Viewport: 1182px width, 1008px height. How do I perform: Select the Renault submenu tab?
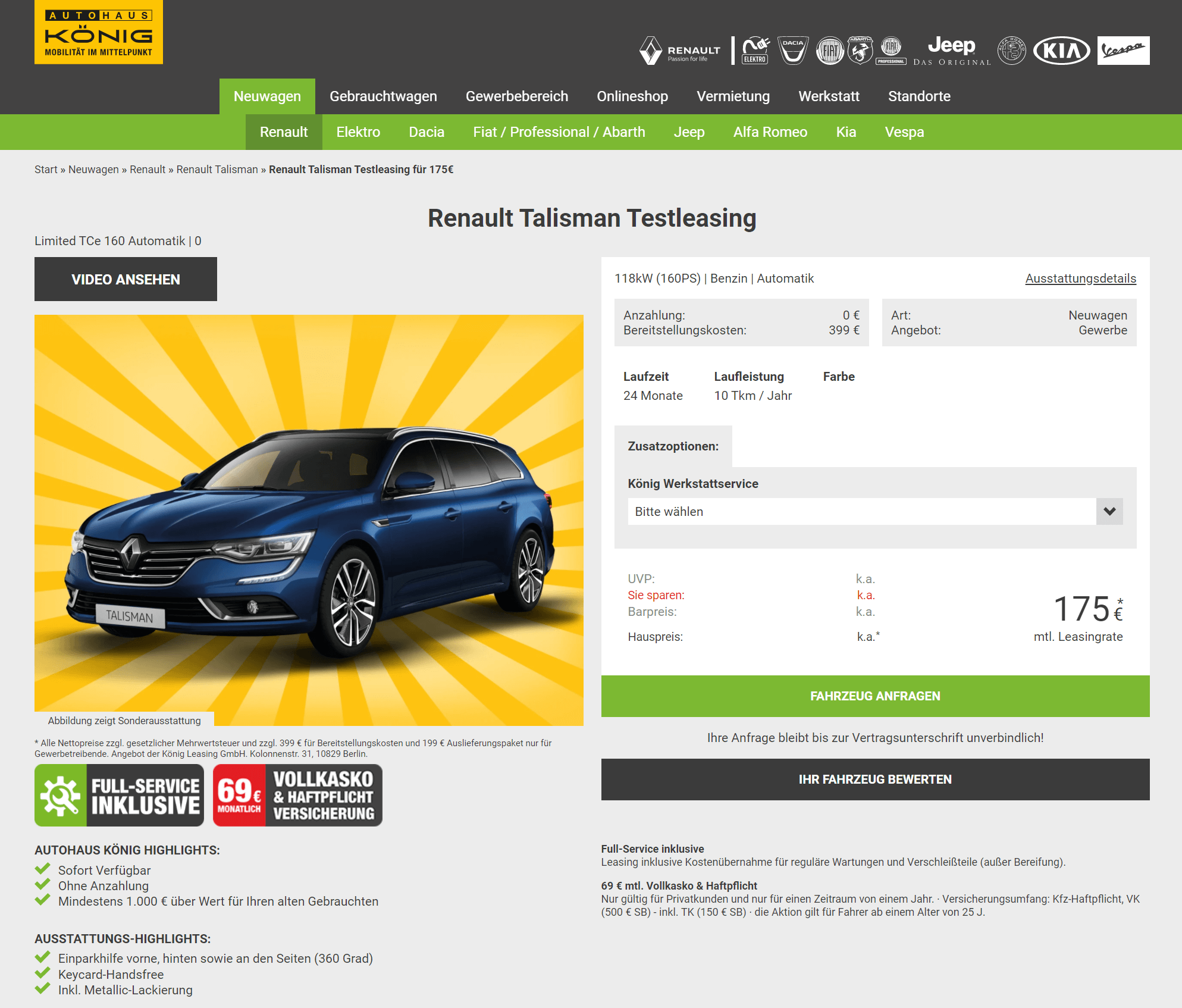[x=284, y=132]
